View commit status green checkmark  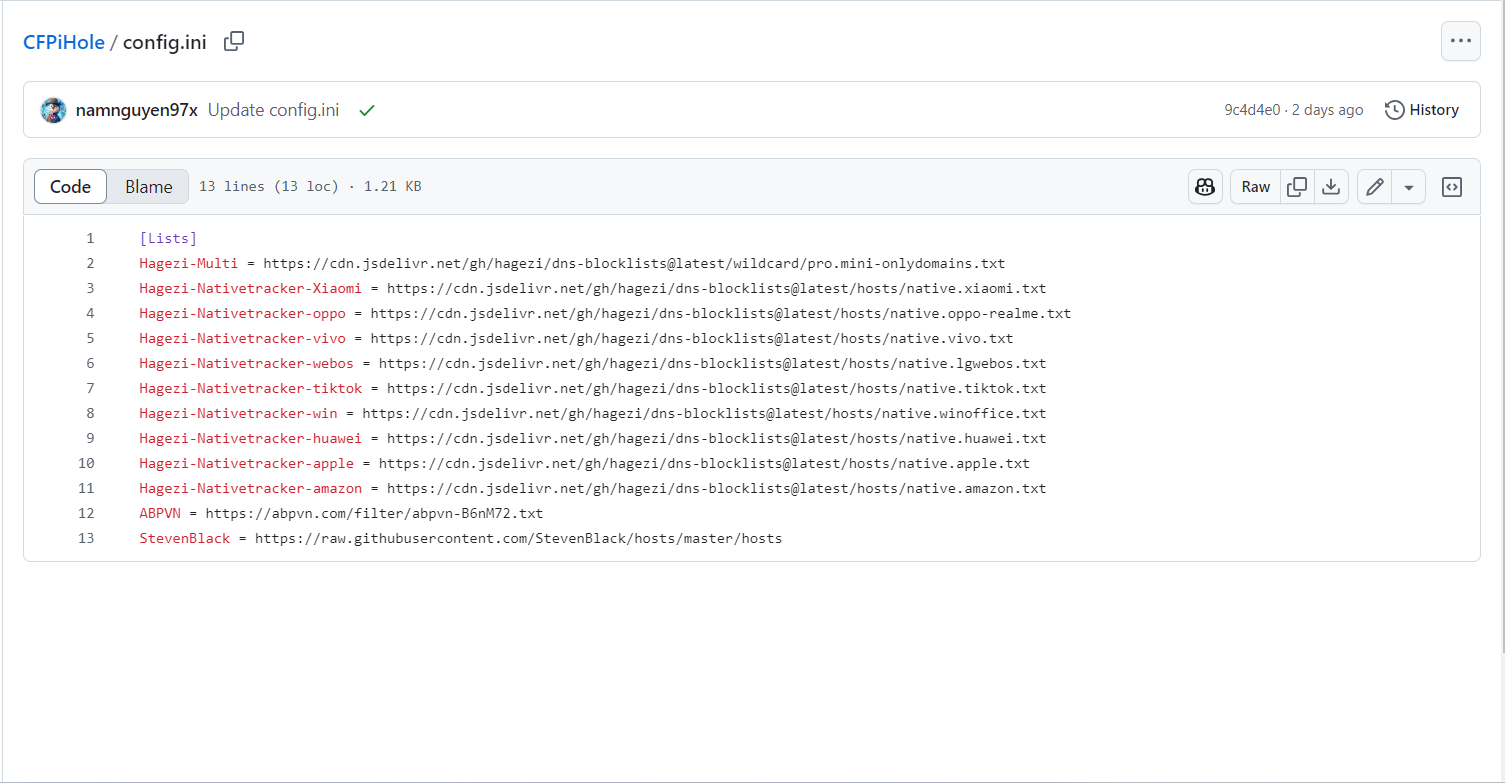point(367,111)
